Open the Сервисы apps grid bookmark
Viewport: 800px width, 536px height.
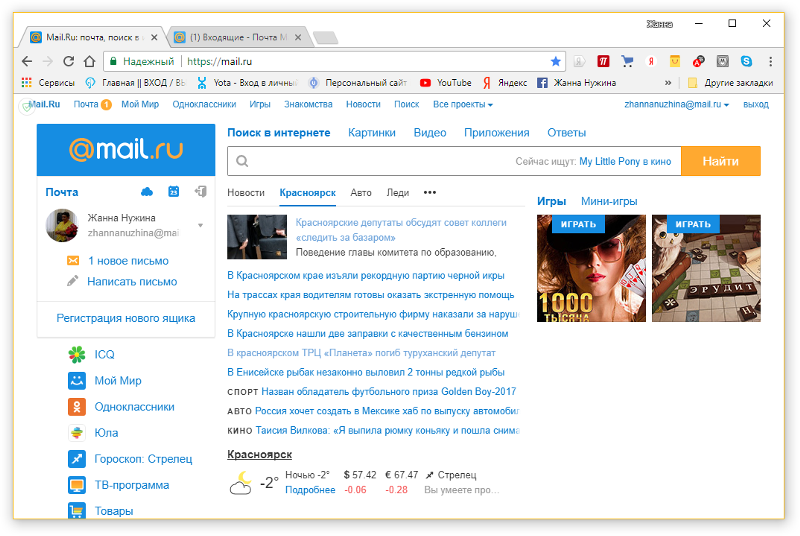click(48, 83)
